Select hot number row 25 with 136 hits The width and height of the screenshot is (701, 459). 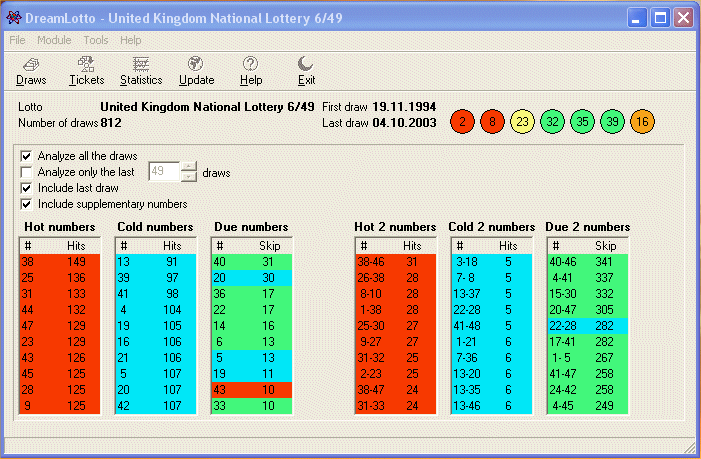[60, 278]
